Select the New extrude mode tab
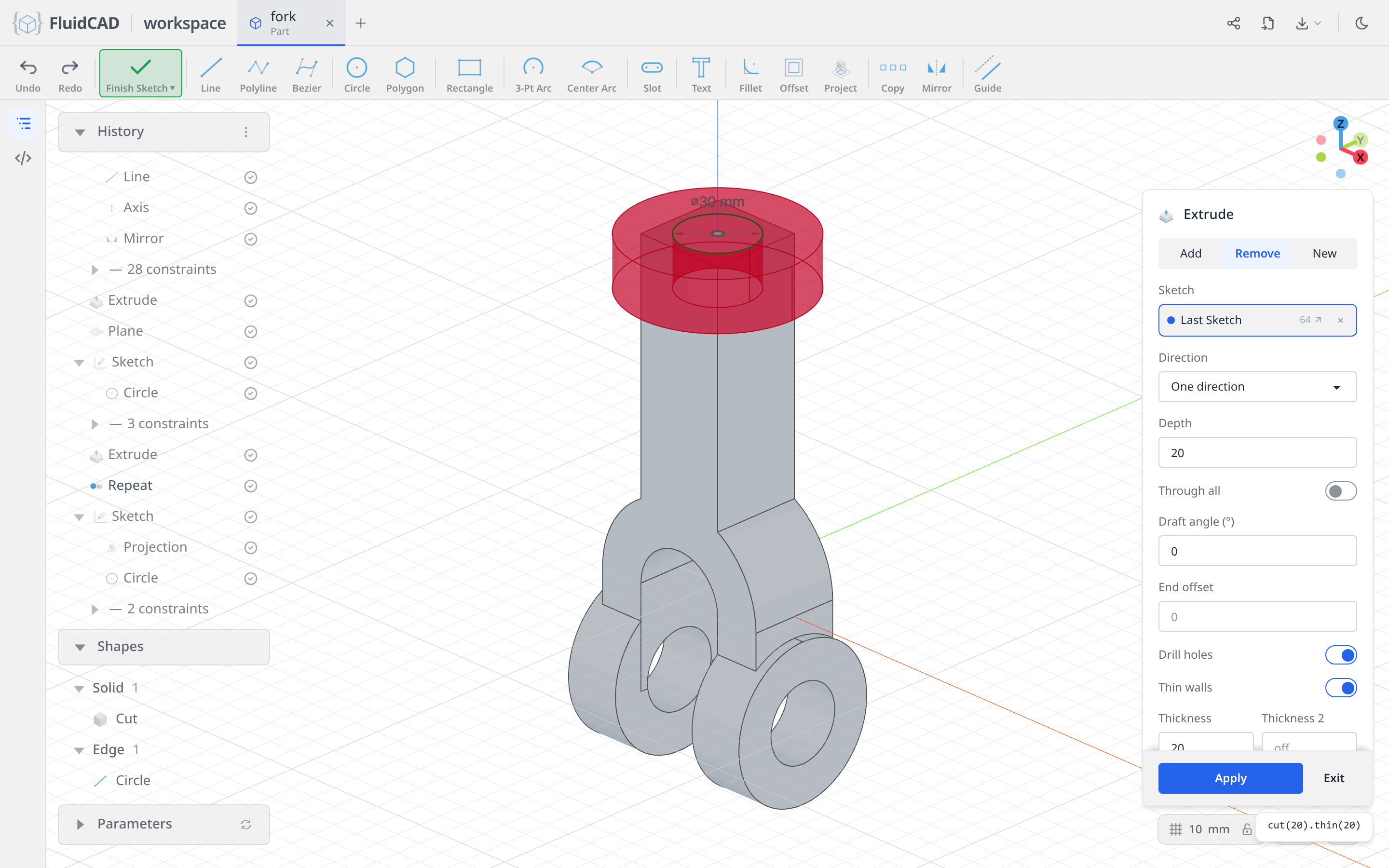This screenshot has width=1389, height=868. tap(1323, 253)
